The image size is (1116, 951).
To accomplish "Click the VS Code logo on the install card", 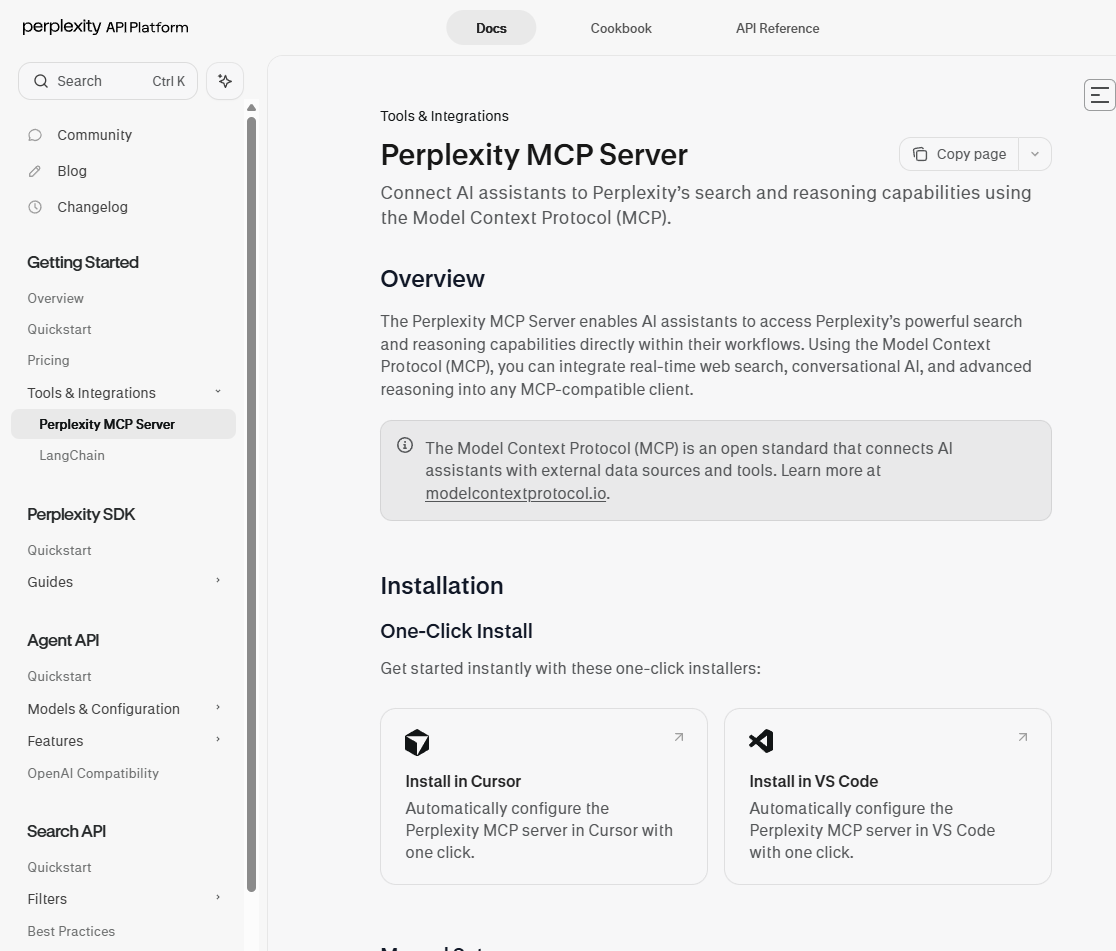I will [761, 742].
